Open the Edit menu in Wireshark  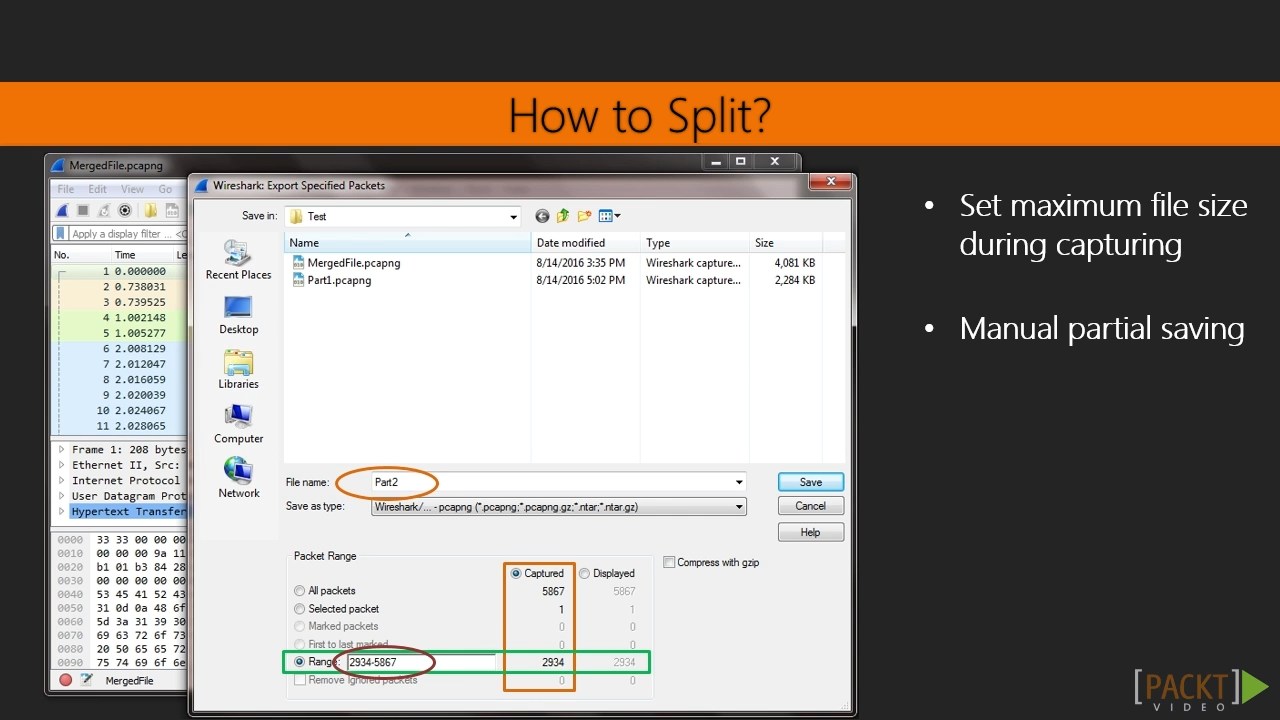[x=97, y=189]
